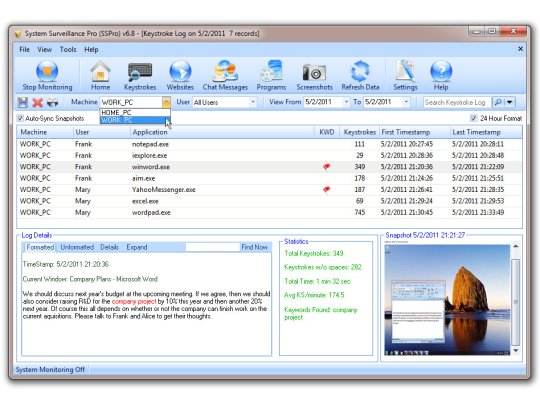
Task: Click the System Monitoring Off status text
Action: [50, 370]
